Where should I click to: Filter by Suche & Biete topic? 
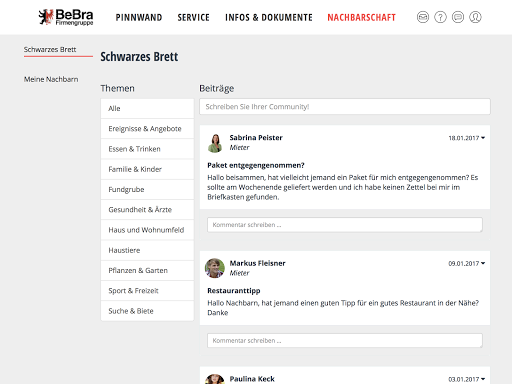click(x=147, y=311)
